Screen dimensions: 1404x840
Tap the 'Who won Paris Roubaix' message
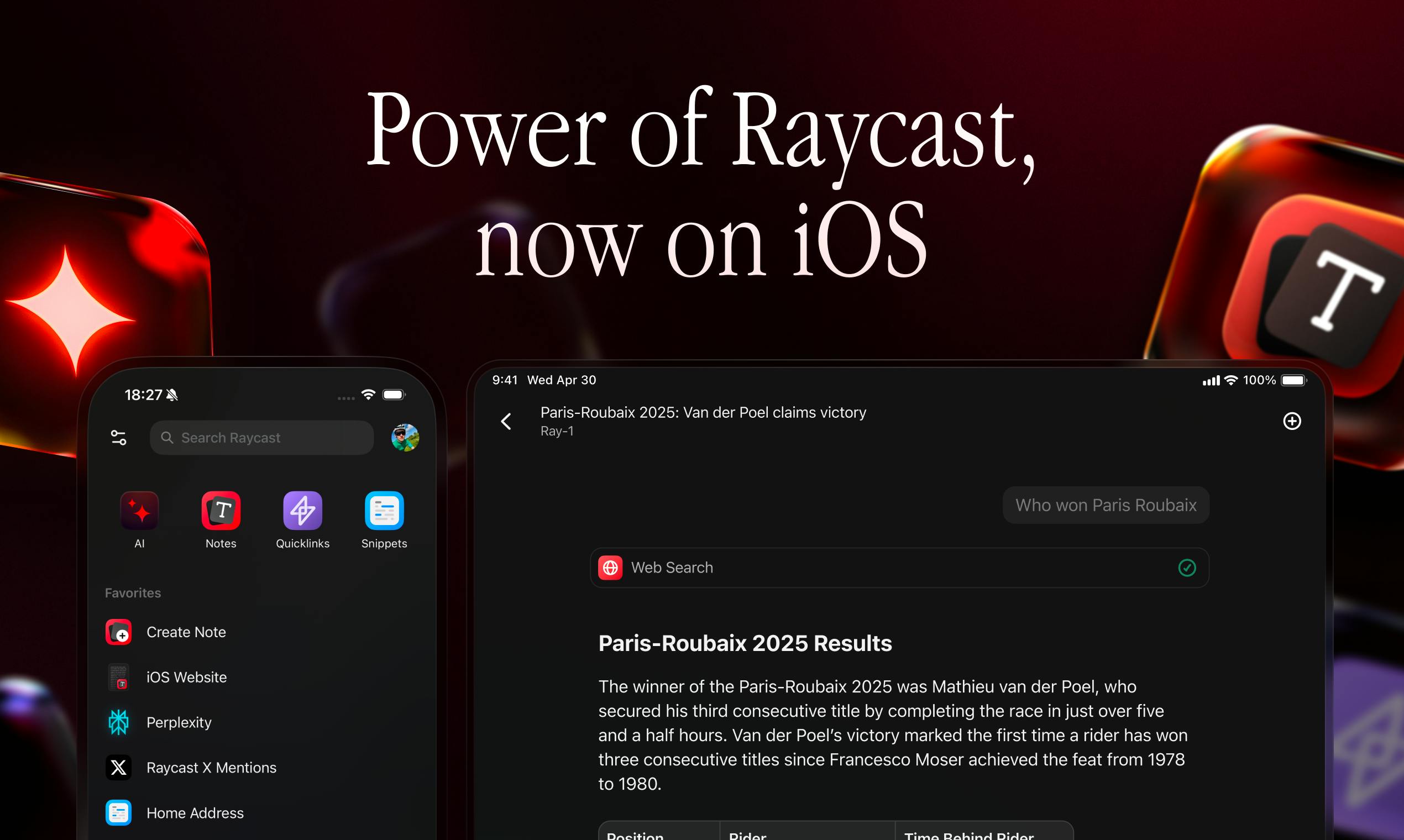(x=1106, y=505)
